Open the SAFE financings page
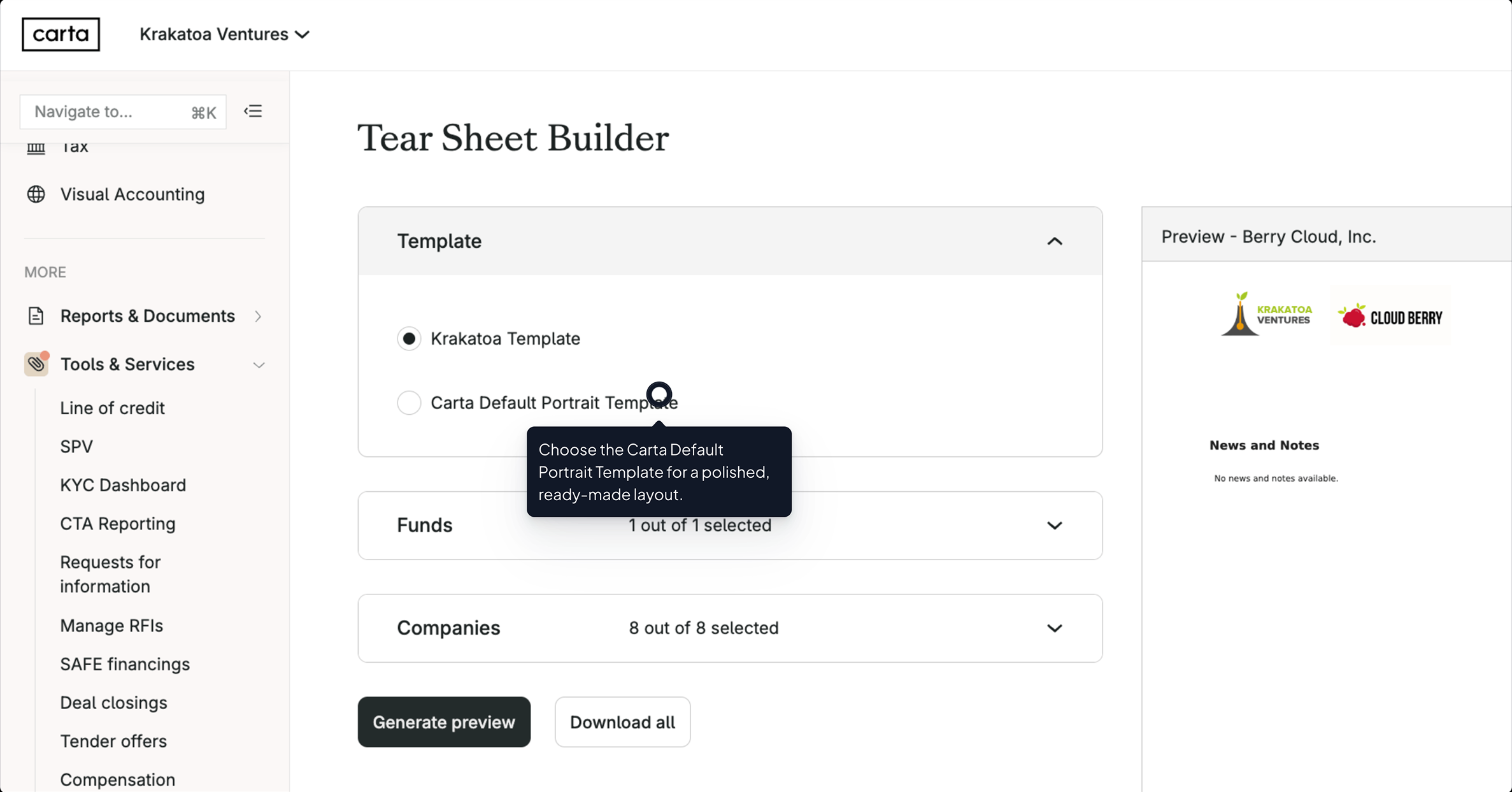 point(125,663)
